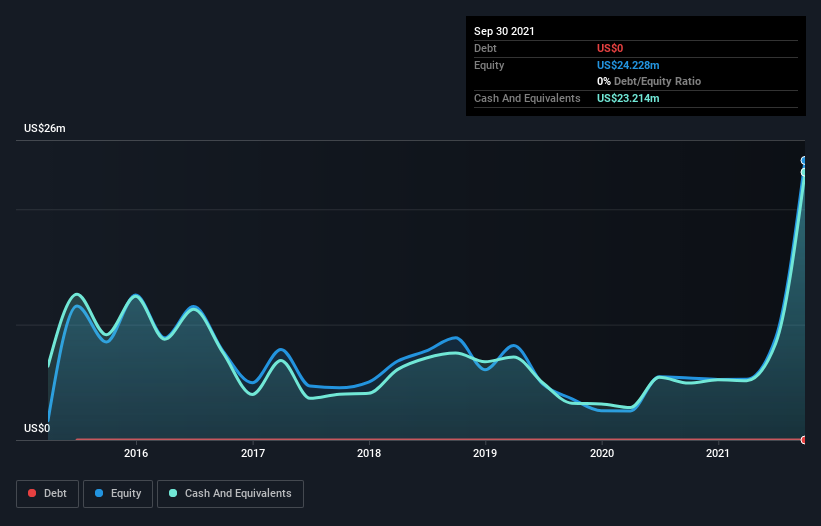Click the US$26m axis label
The width and height of the screenshot is (821, 526).
(x=45, y=128)
